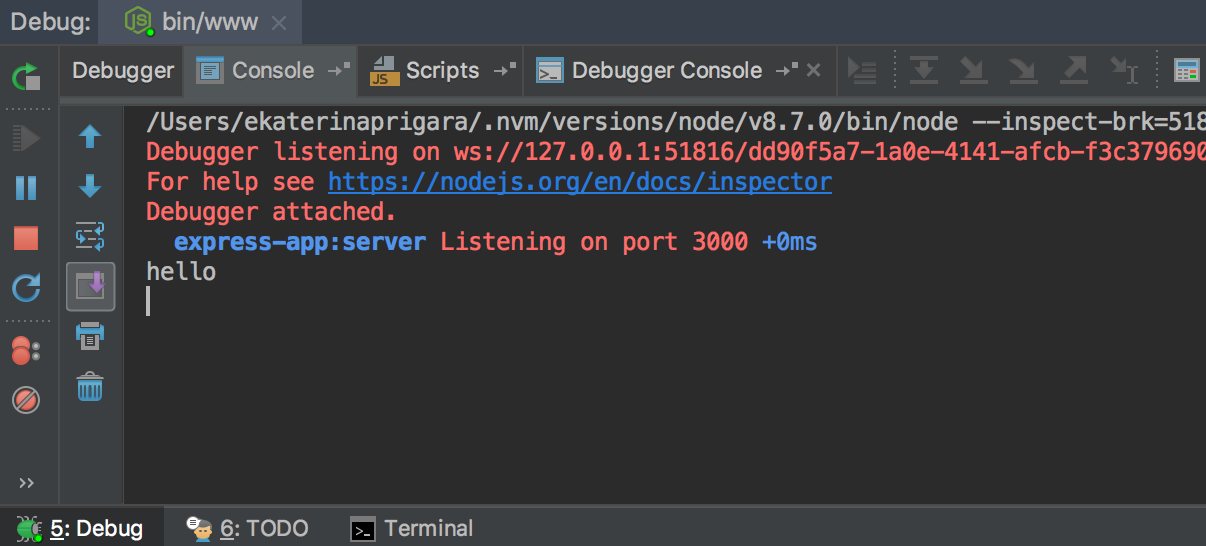
Task: Close the Debugger Console tab
Action: point(814,71)
